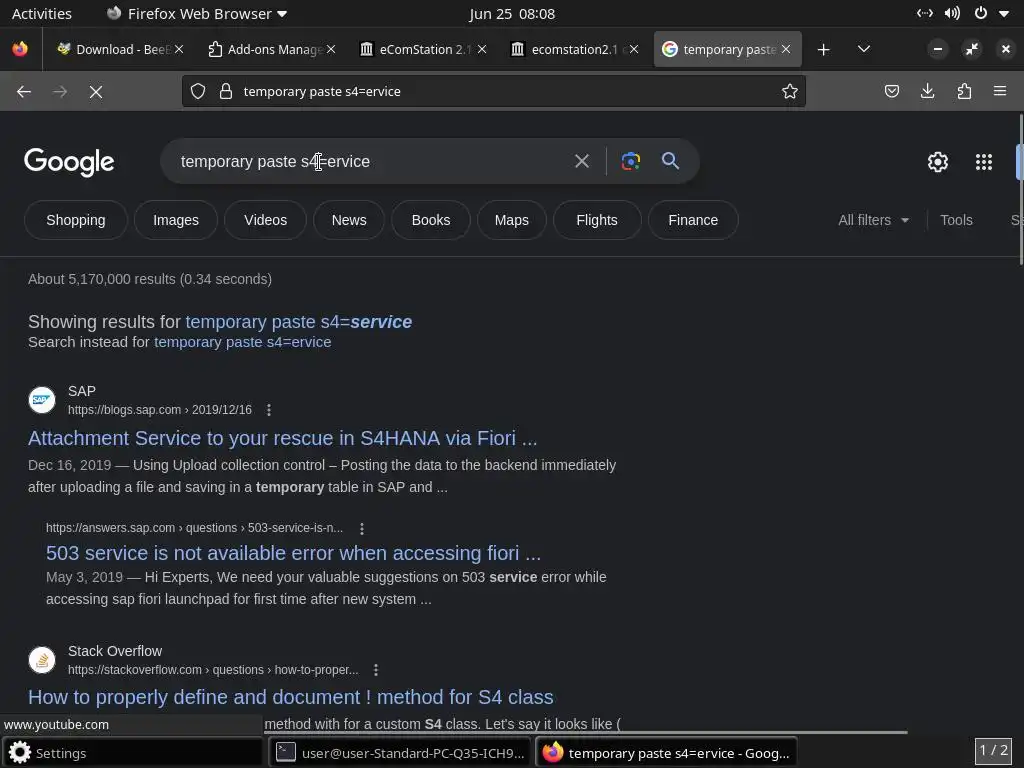1024x768 pixels.
Task: Open search Tools
Action: point(956,220)
